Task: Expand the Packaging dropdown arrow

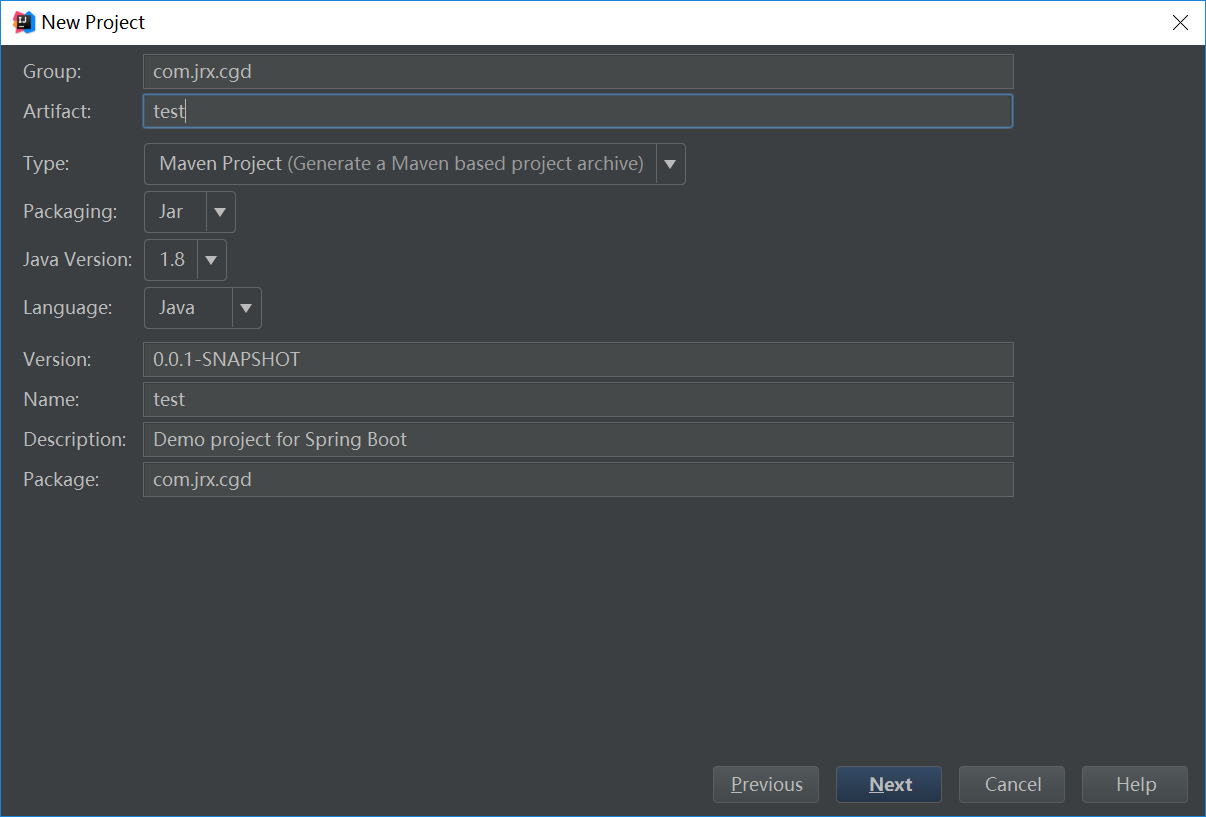Action: click(220, 212)
